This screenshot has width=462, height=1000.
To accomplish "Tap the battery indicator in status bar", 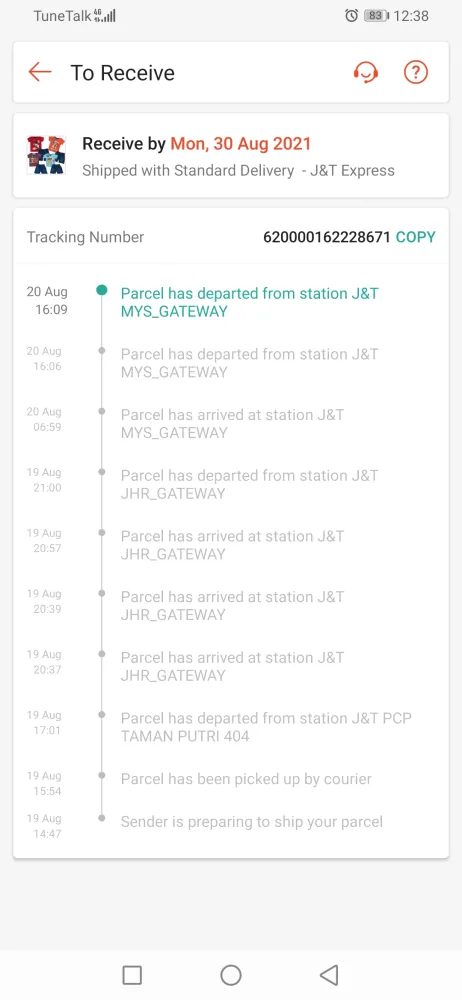I will pyautogui.click(x=376, y=16).
